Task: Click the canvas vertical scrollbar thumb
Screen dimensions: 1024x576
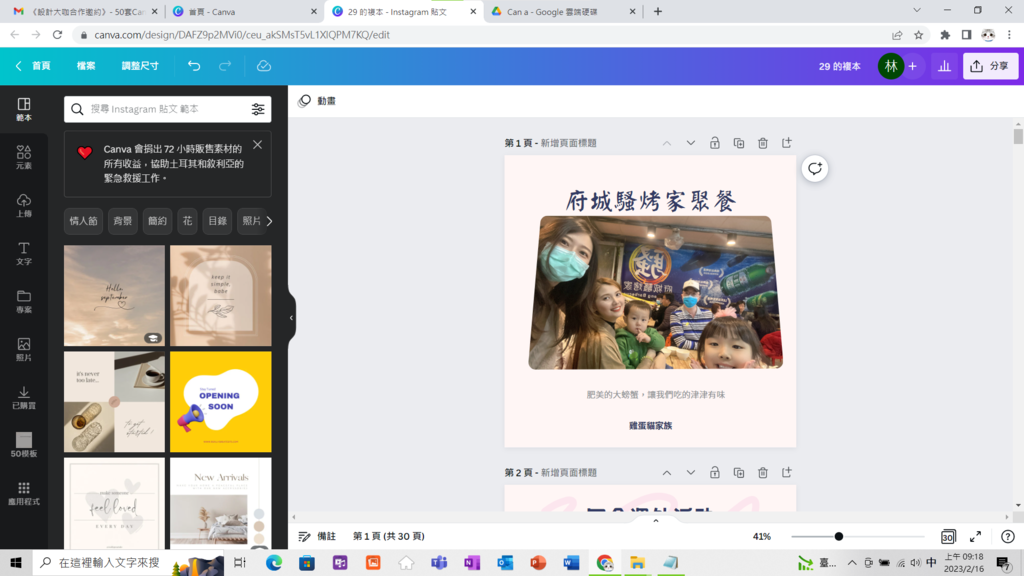Action: [x=1018, y=136]
